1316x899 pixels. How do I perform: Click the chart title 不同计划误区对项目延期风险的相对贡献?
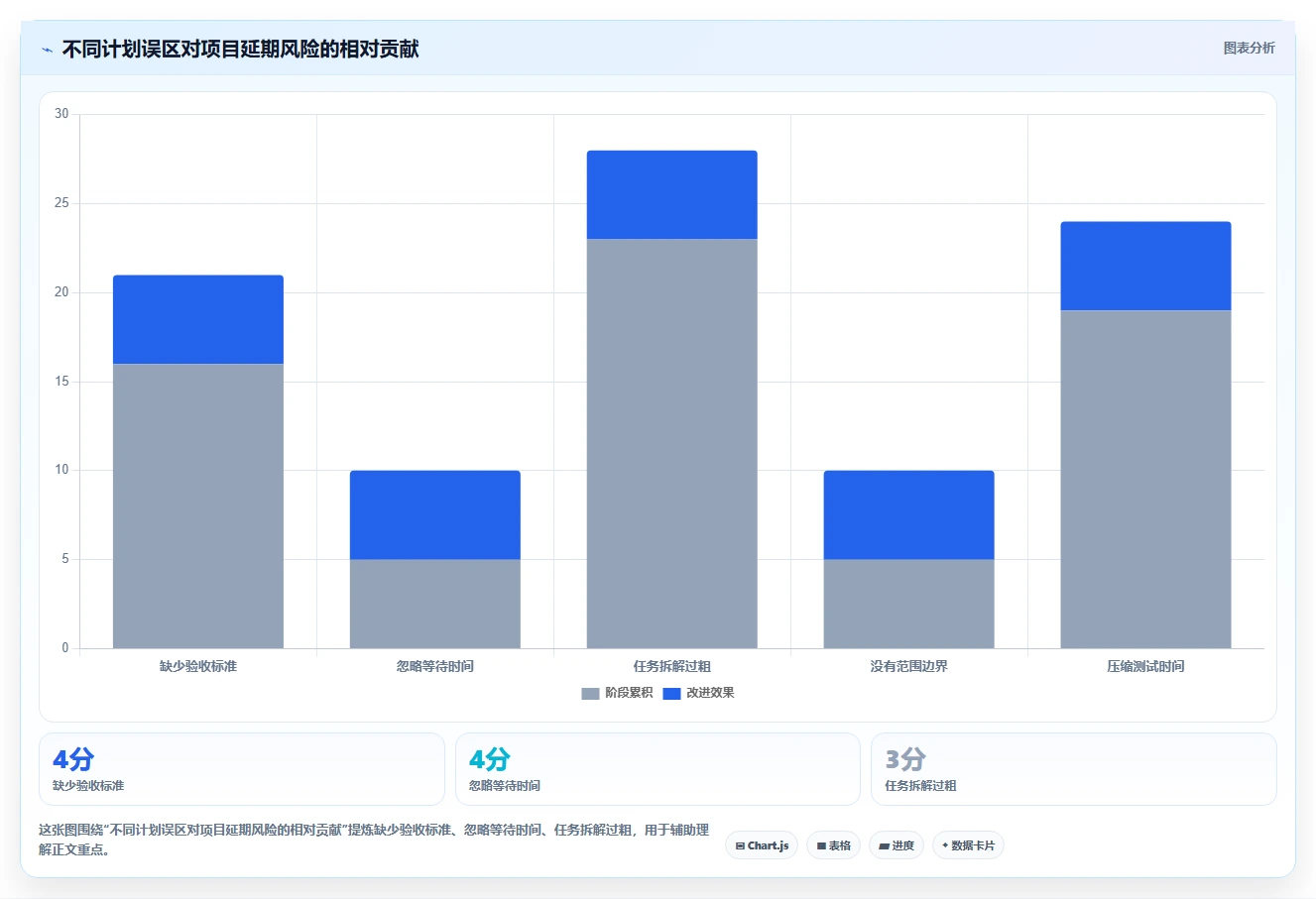point(240,50)
